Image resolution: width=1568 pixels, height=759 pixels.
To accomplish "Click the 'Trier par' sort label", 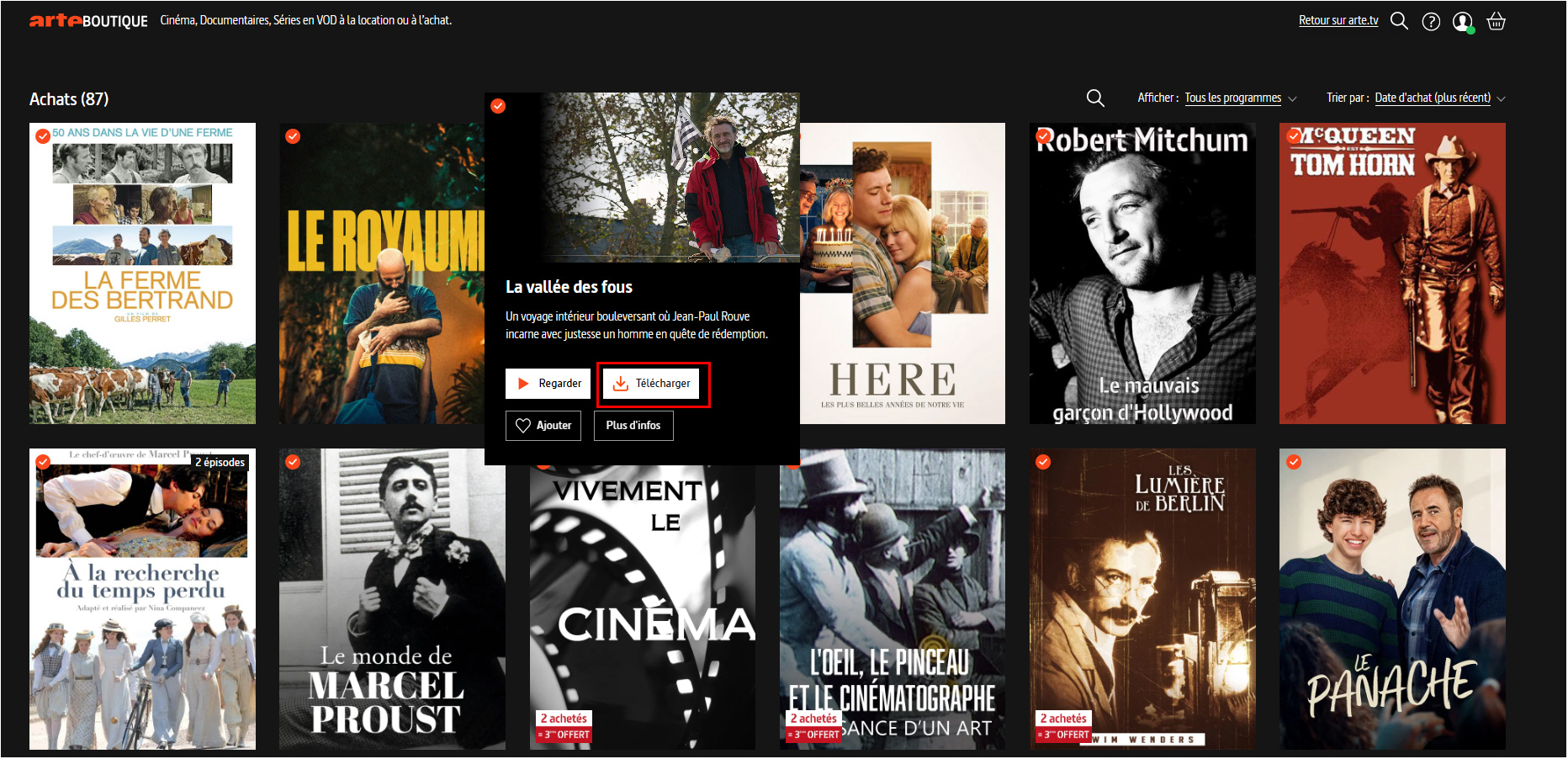I will point(1348,98).
